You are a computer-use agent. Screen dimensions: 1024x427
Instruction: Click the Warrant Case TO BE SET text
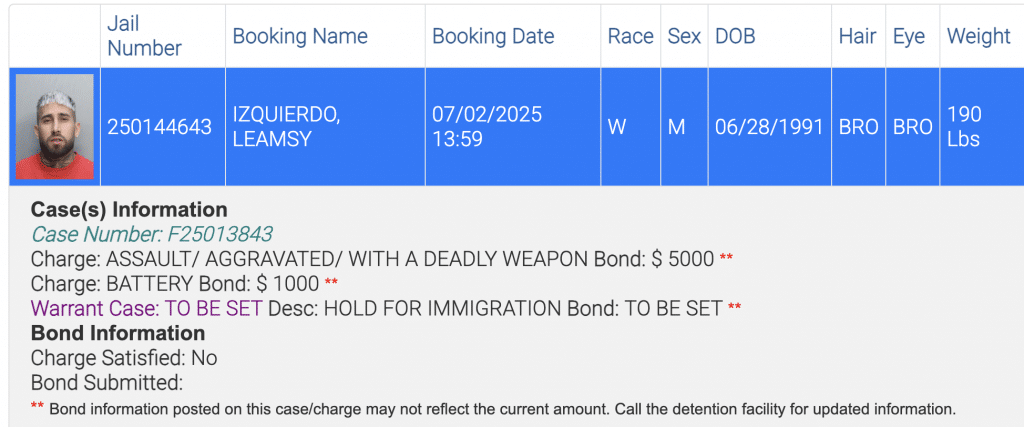coord(146,309)
